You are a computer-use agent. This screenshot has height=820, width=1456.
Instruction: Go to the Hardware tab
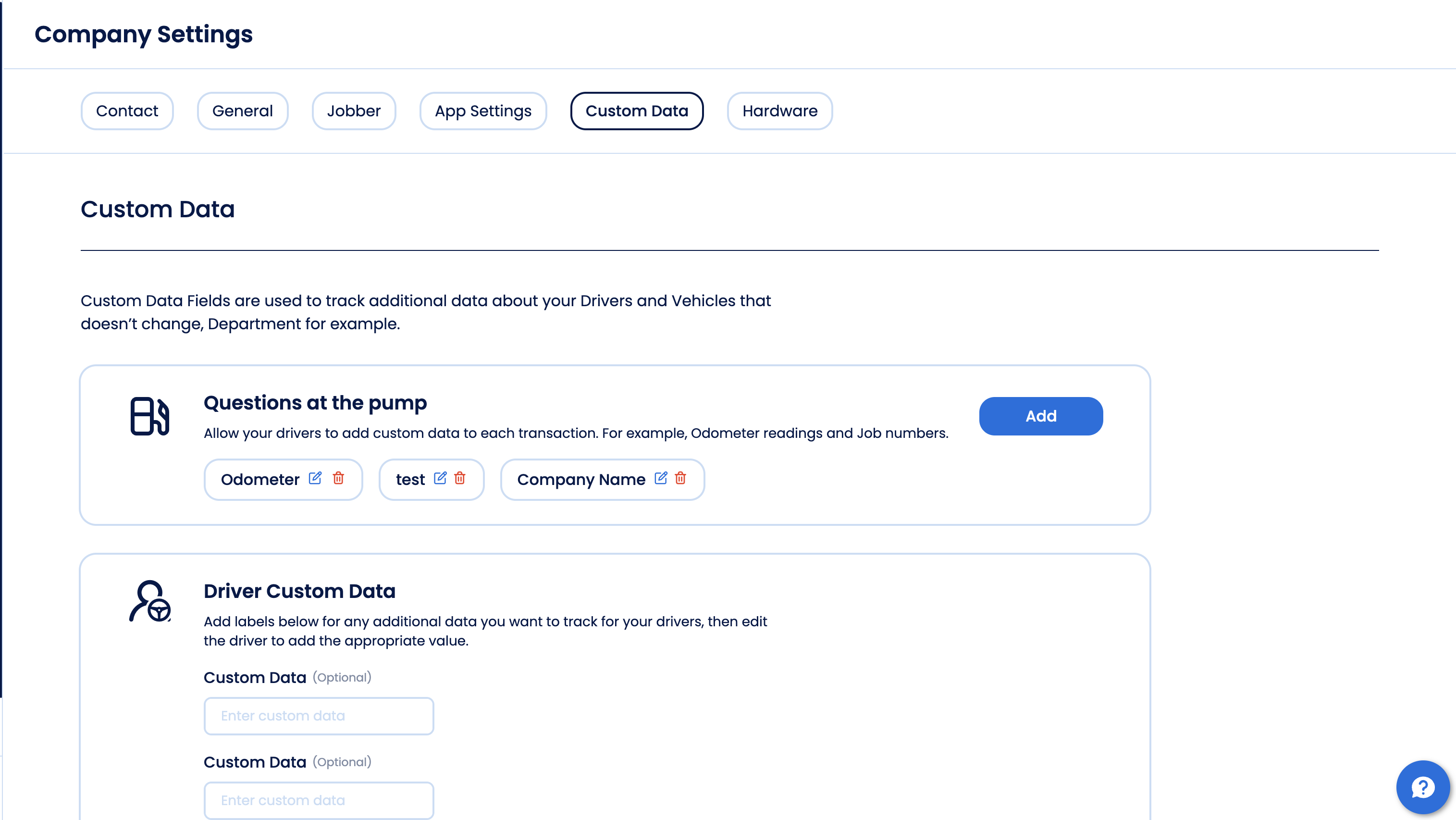click(x=780, y=111)
